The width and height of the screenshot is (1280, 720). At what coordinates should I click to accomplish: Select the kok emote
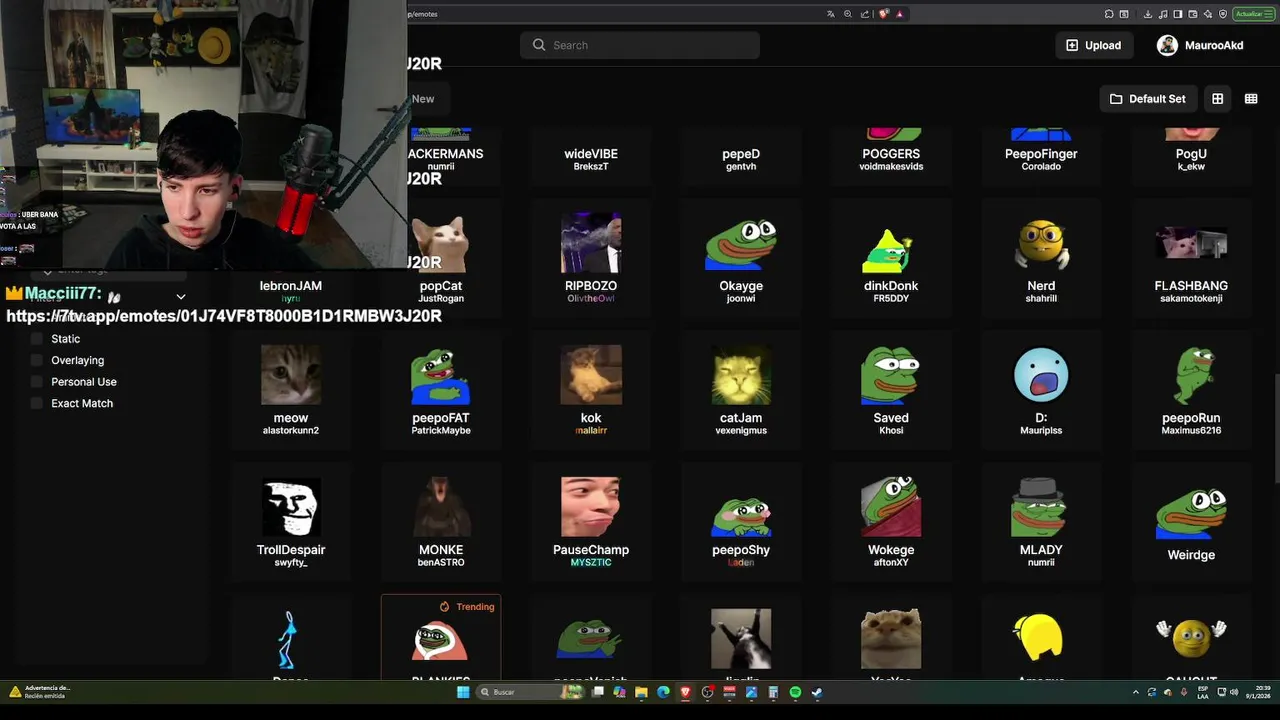tap(591, 389)
